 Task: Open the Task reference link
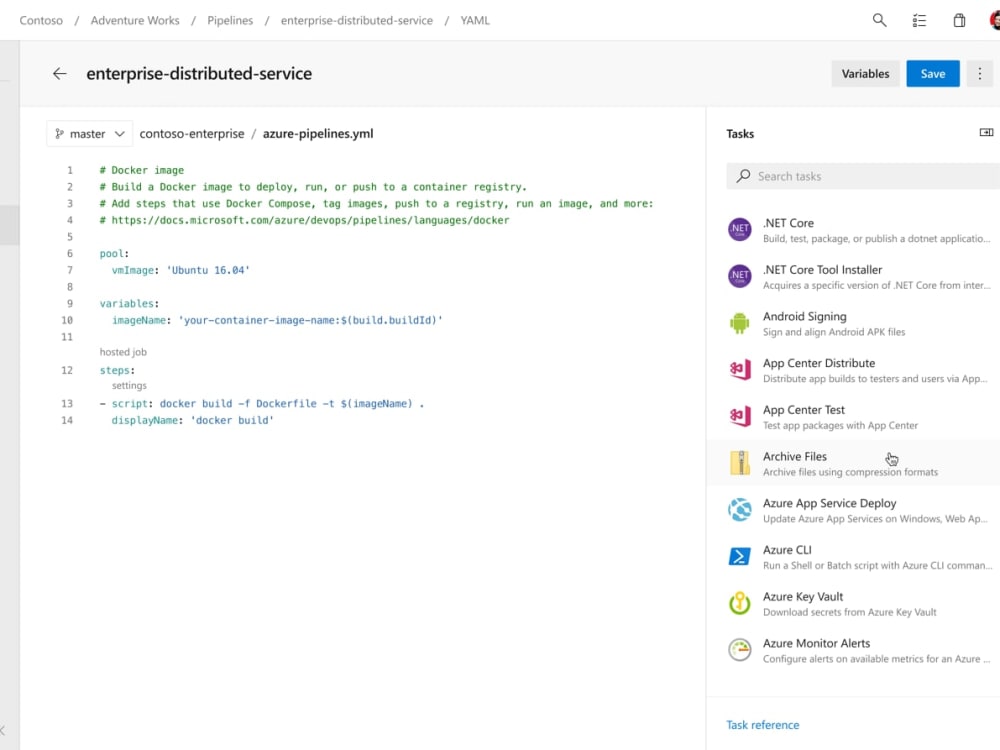tap(763, 724)
